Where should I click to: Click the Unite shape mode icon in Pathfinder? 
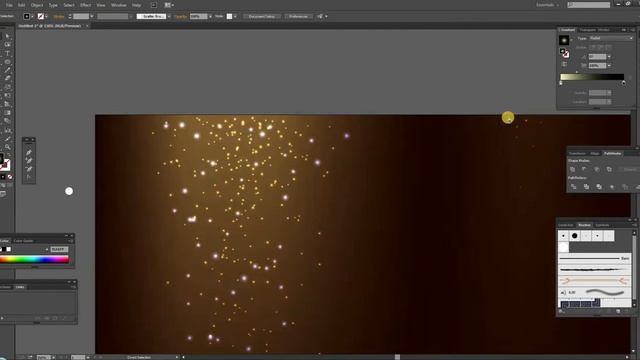[x=572, y=169]
